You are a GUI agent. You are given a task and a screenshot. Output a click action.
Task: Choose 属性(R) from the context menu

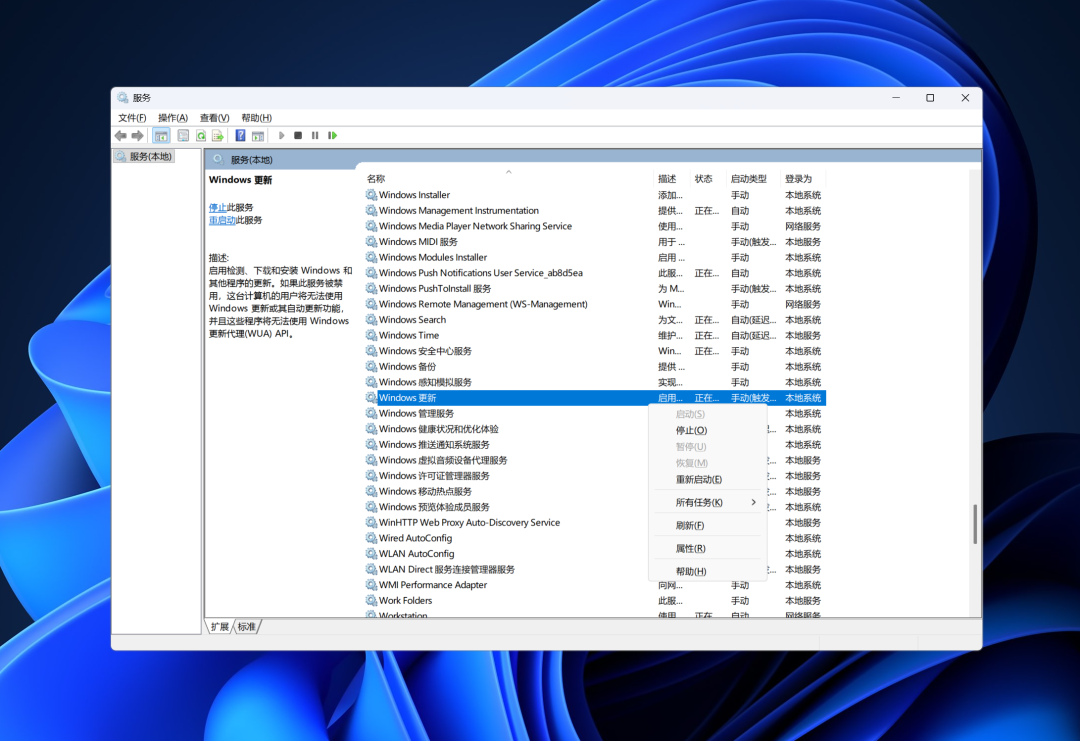point(690,548)
